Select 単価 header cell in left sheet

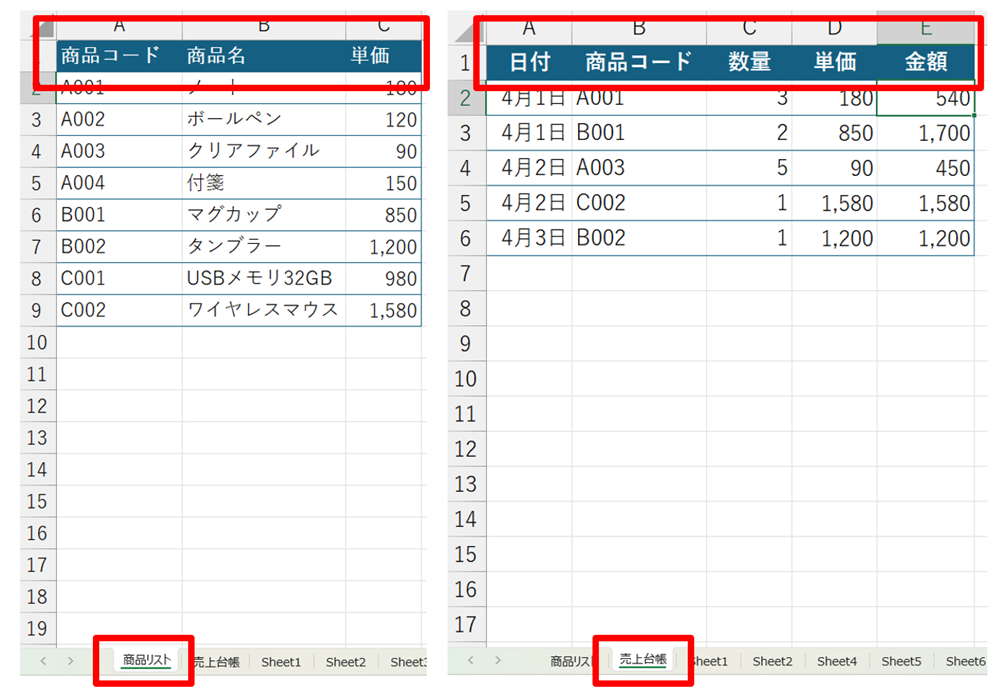(383, 56)
